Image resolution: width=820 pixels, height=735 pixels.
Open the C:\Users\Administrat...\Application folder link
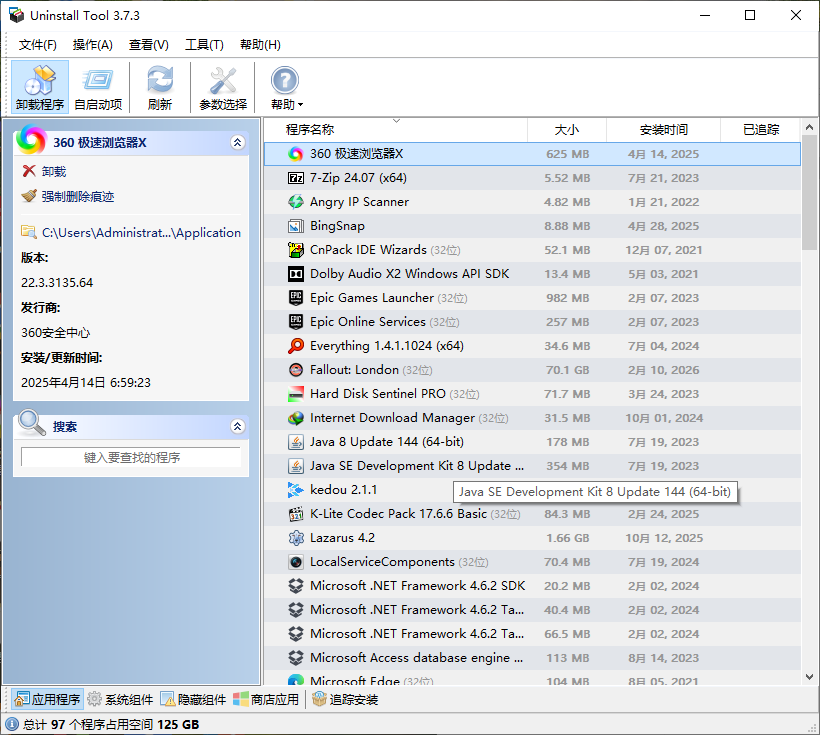point(141,233)
